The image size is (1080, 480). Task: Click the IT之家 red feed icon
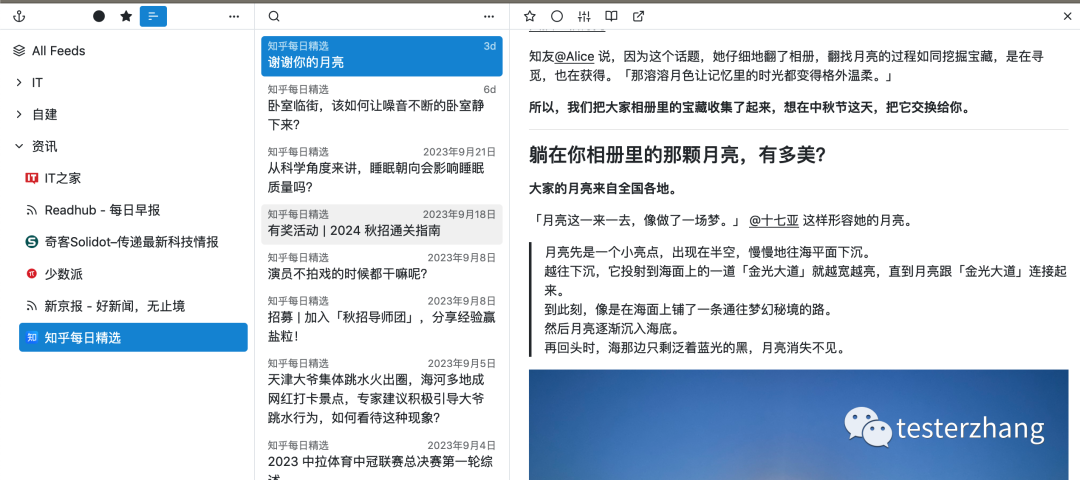coord(32,178)
